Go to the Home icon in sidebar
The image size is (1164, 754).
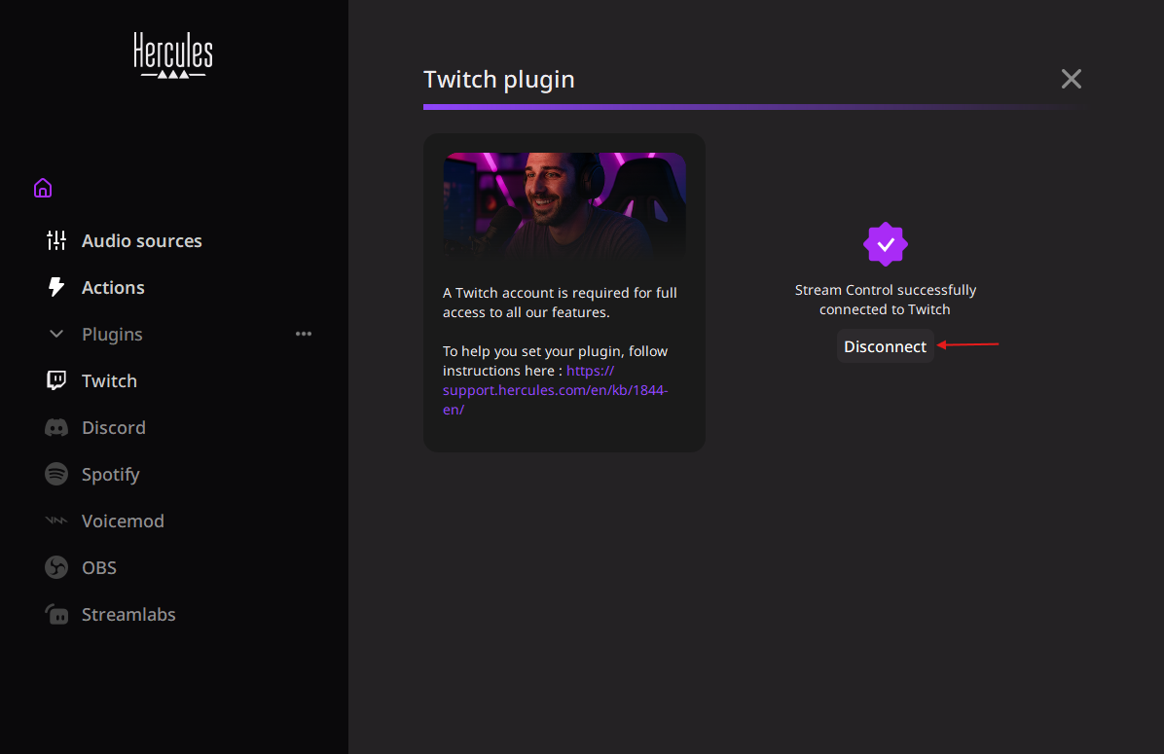42,188
